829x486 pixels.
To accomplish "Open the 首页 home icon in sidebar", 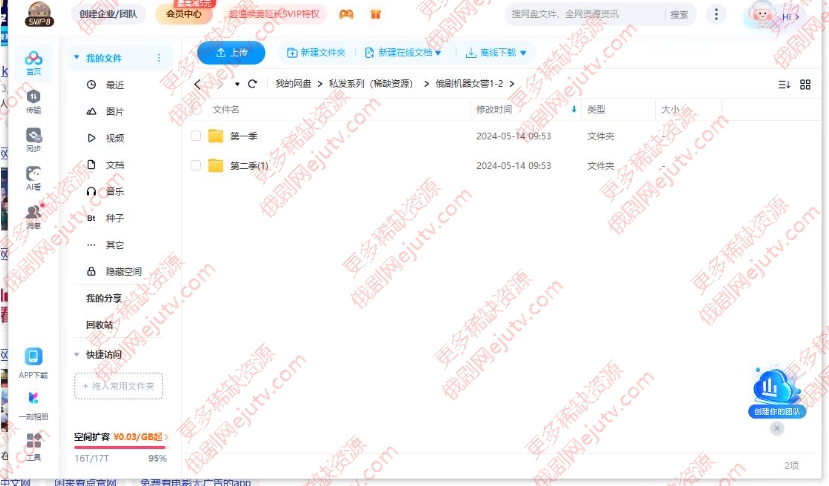I will (33, 63).
